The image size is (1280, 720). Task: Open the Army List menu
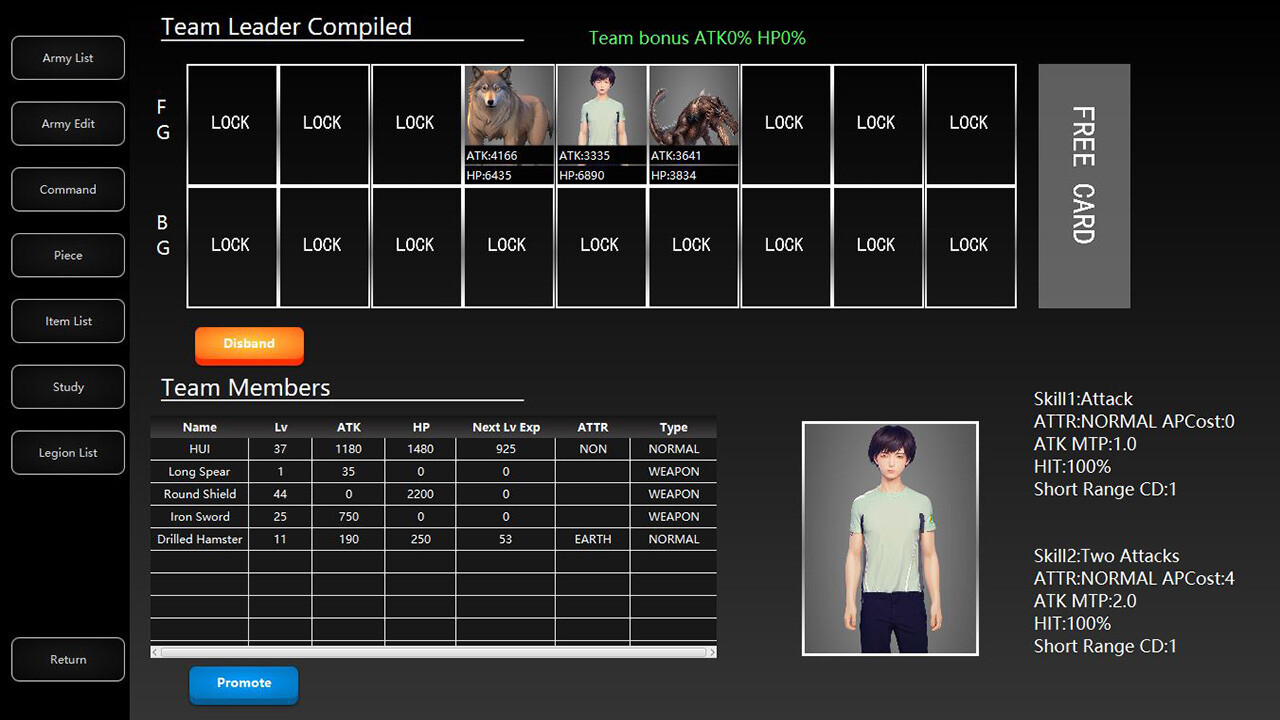click(x=68, y=58)
